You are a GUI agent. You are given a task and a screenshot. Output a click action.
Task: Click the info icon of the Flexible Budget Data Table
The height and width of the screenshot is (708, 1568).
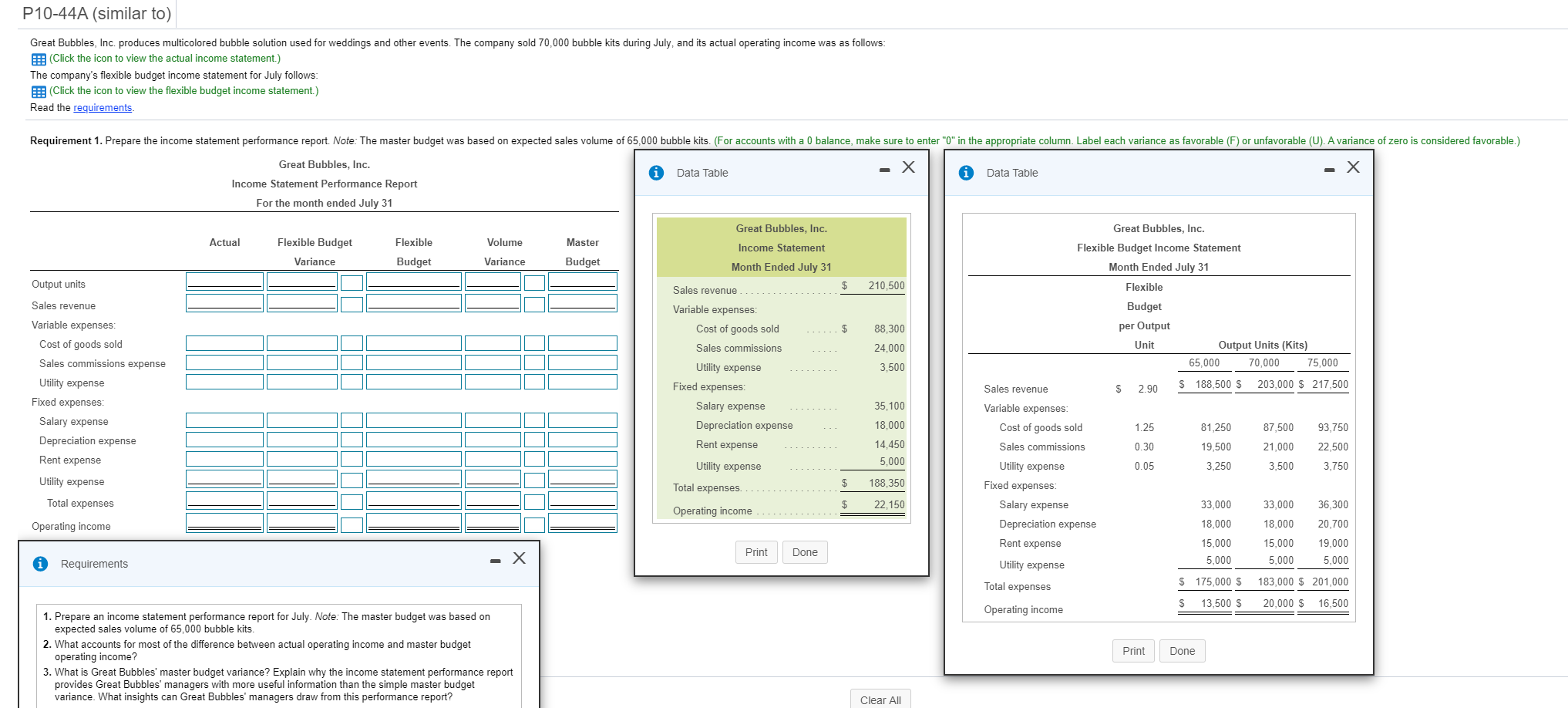[x=966, y=173]
